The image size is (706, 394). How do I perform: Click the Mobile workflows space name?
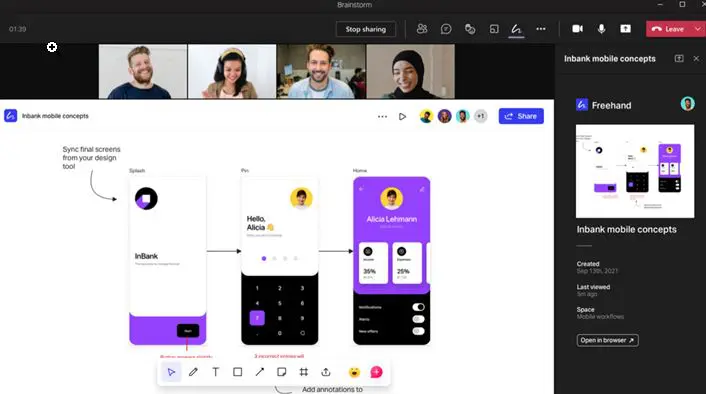600,317
